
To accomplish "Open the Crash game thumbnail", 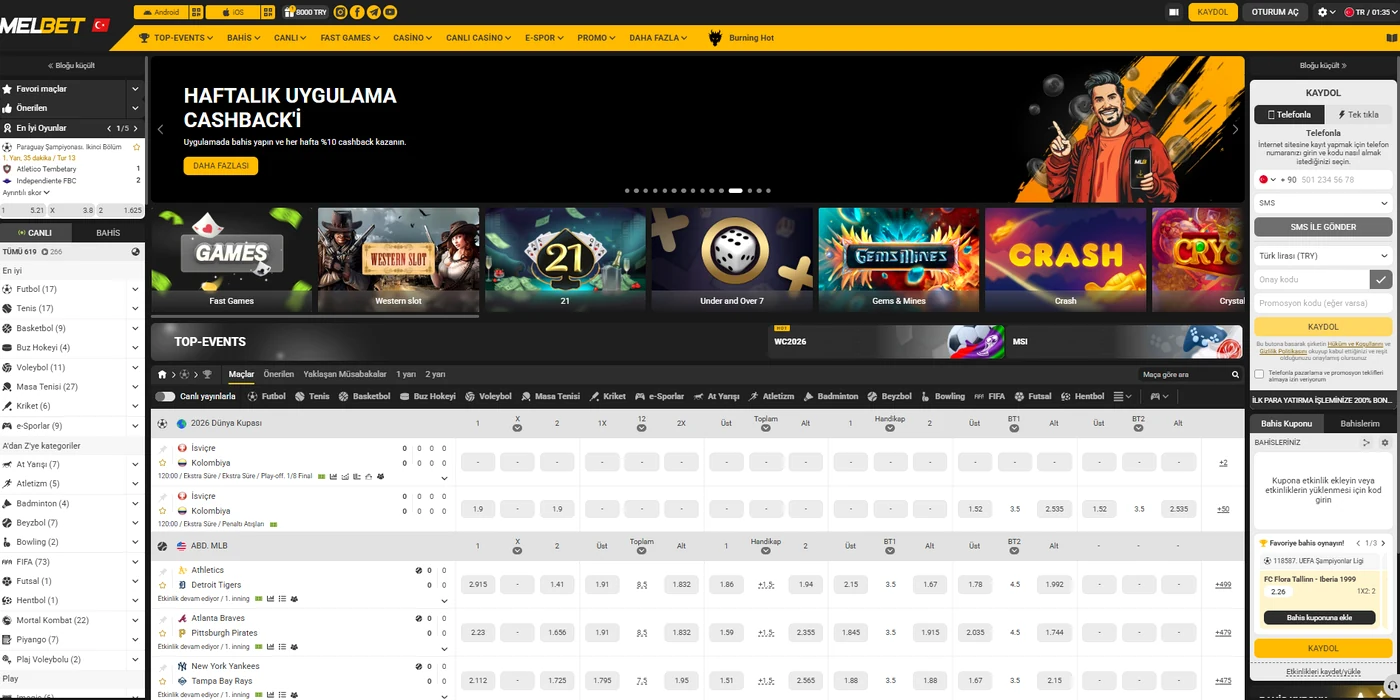I will (x=1065, y=260).
